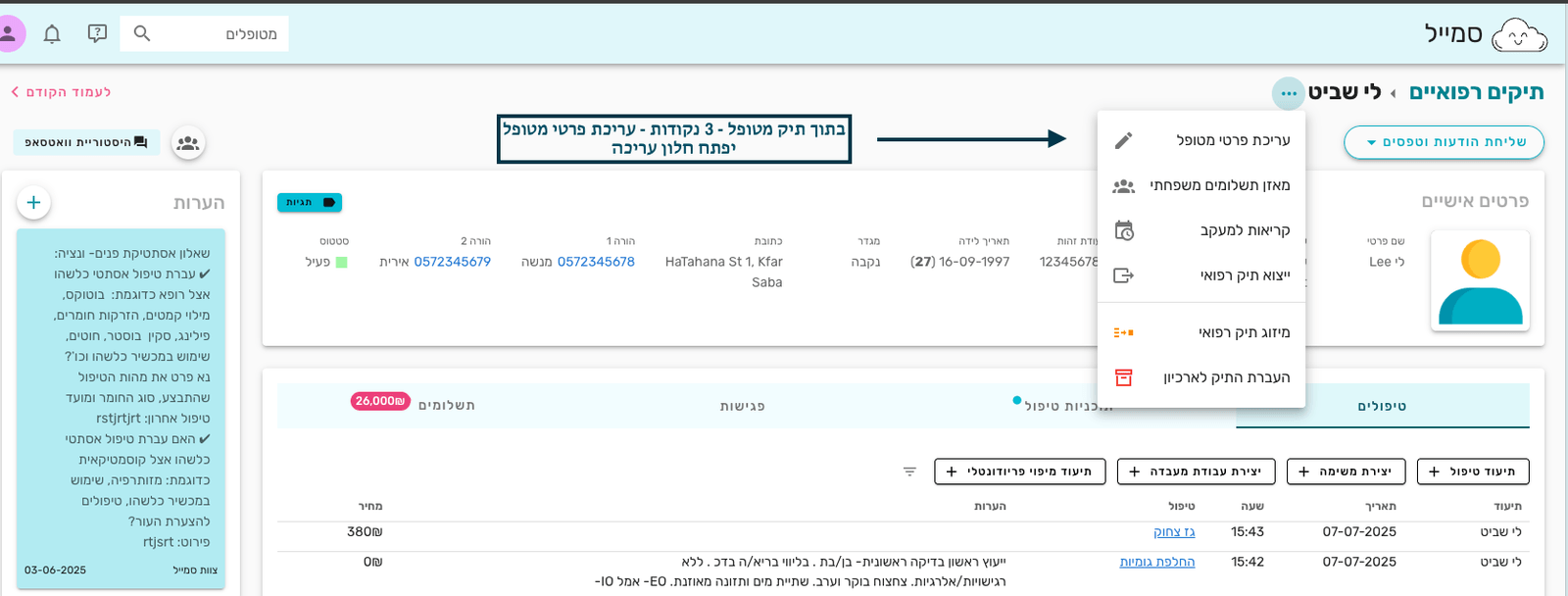1568x596 pixels.
Task: Click note date 03-06-2025
Action: click(x=55, y=571)
